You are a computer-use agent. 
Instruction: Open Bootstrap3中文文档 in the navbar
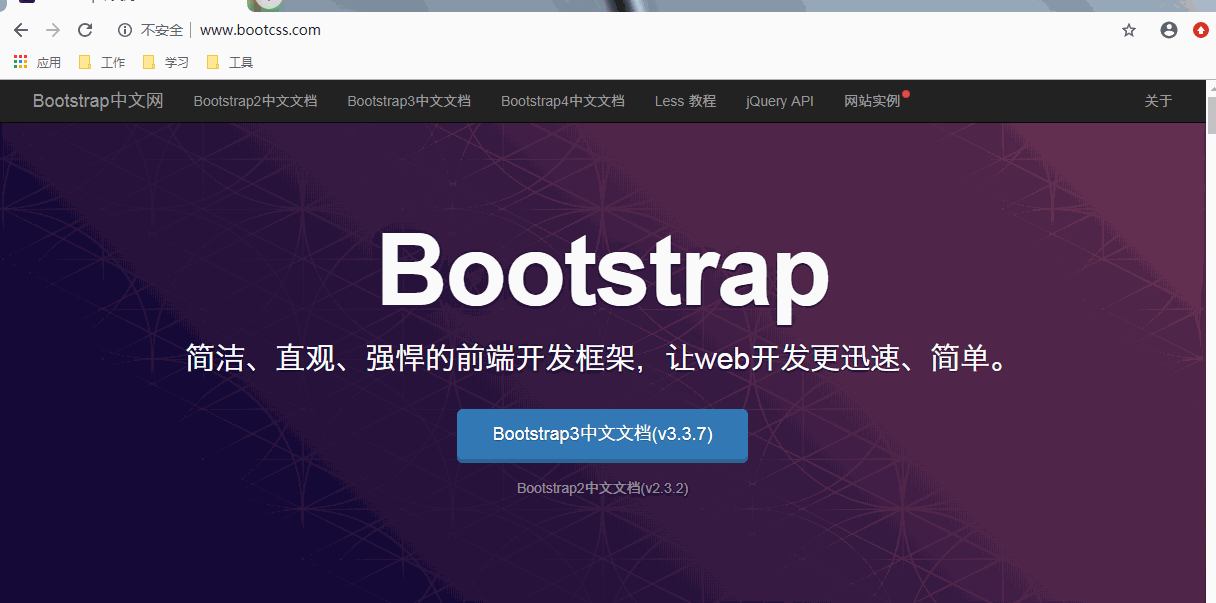coord(409,101)
